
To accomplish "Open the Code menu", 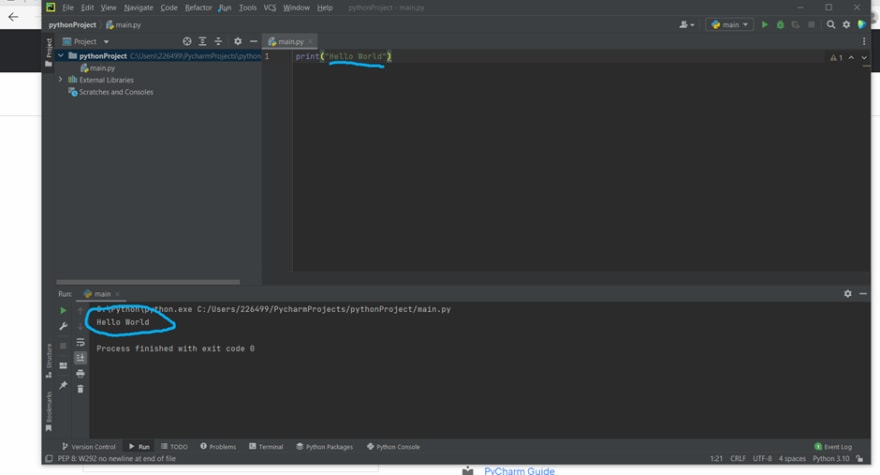I will point(168,7).
